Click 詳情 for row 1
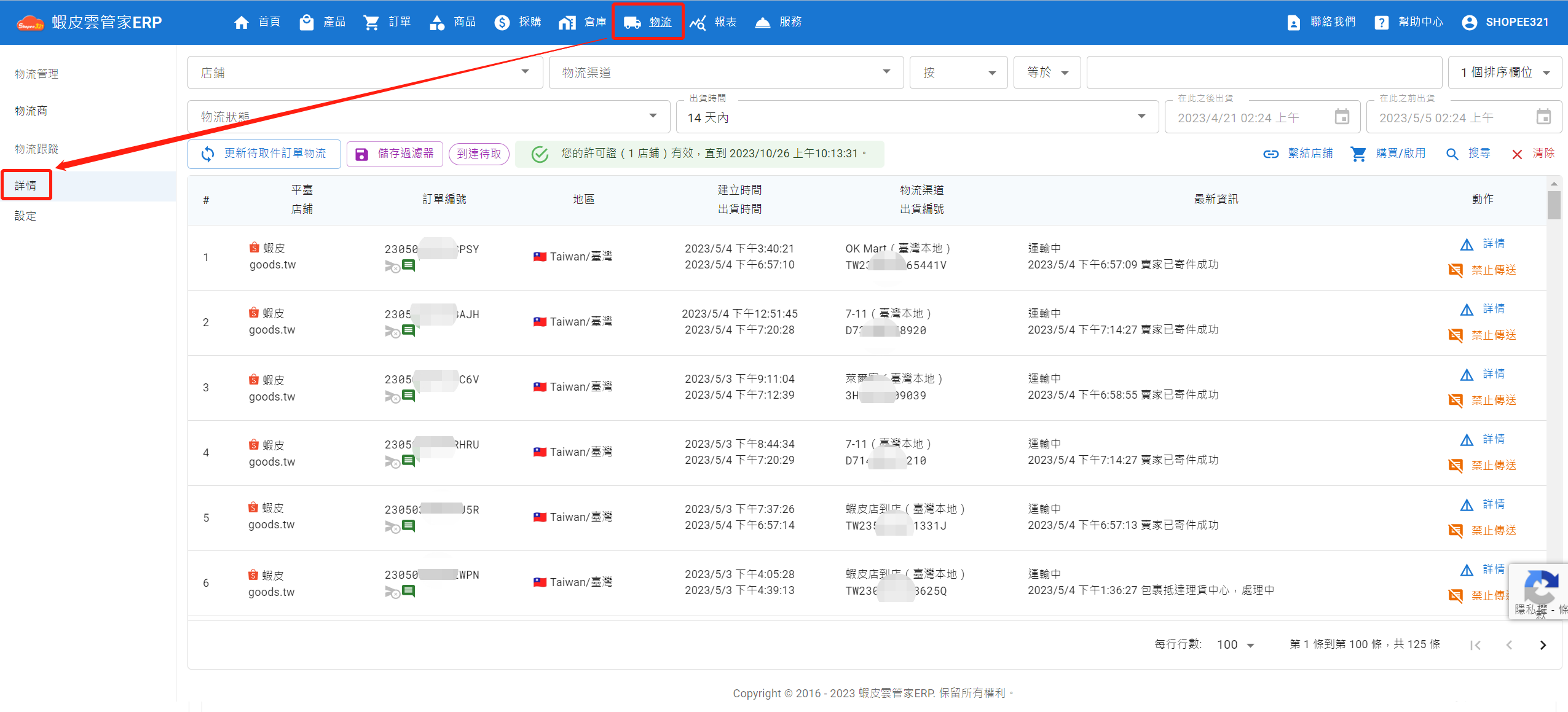The height and width of the screenshot is (712, 1568). [x=1483, y=244]
